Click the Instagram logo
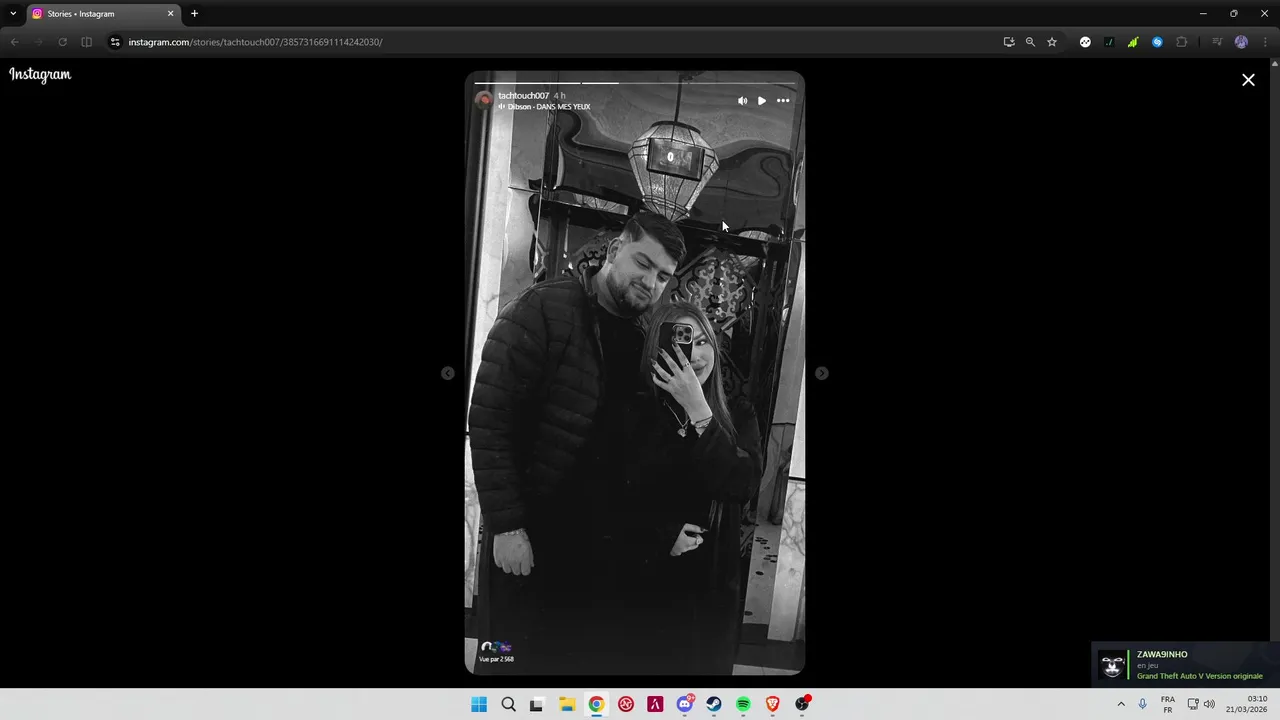1280x720 pixels. pyautogui.click(x=40, y=74)
